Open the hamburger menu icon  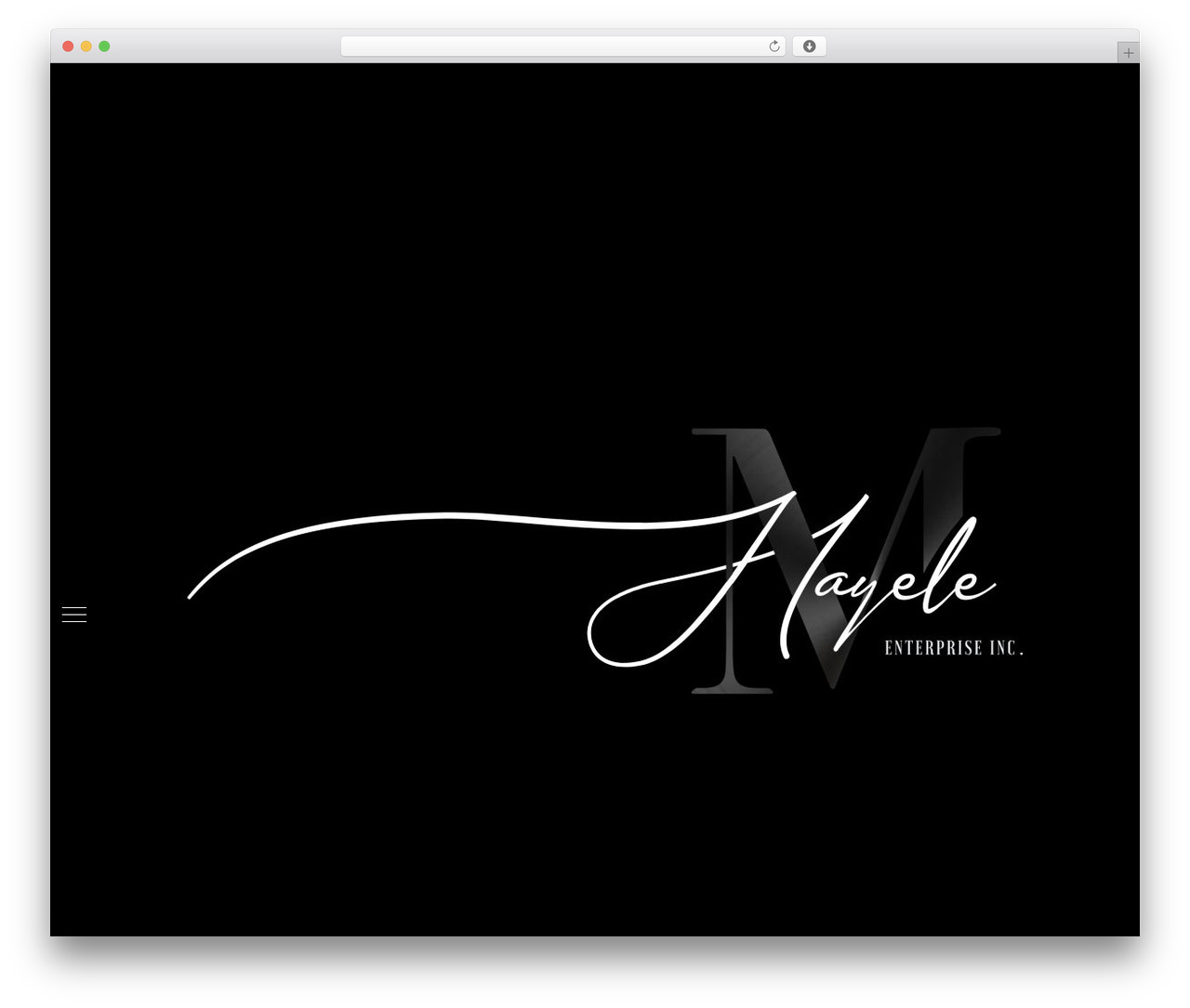click(74, 615)
